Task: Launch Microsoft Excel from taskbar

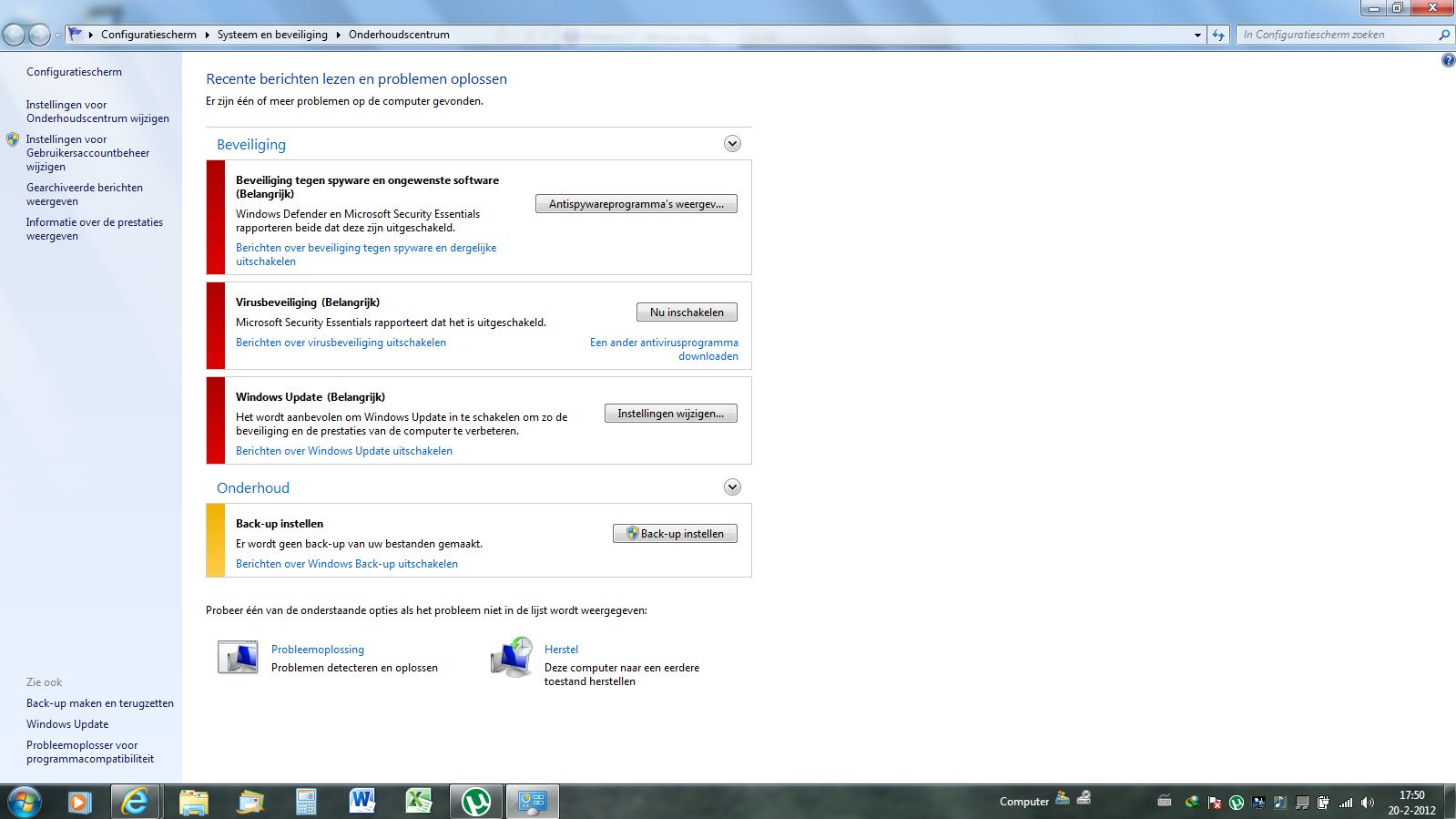Action: click(418, 802)
